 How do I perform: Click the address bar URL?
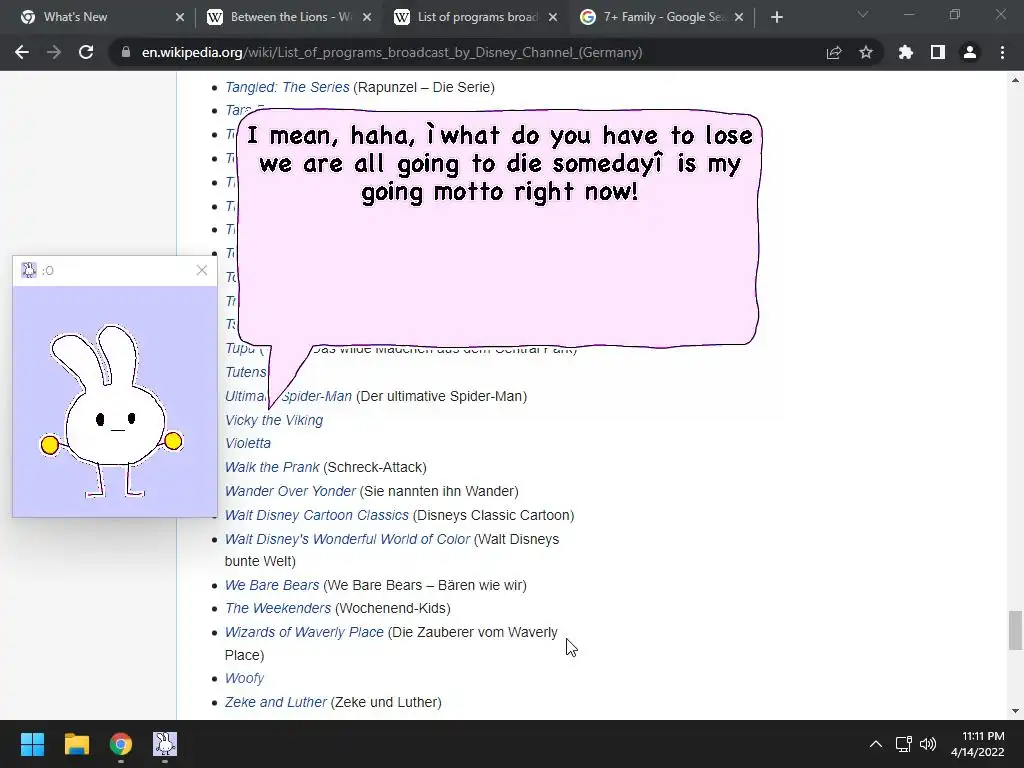pos(392,52)
